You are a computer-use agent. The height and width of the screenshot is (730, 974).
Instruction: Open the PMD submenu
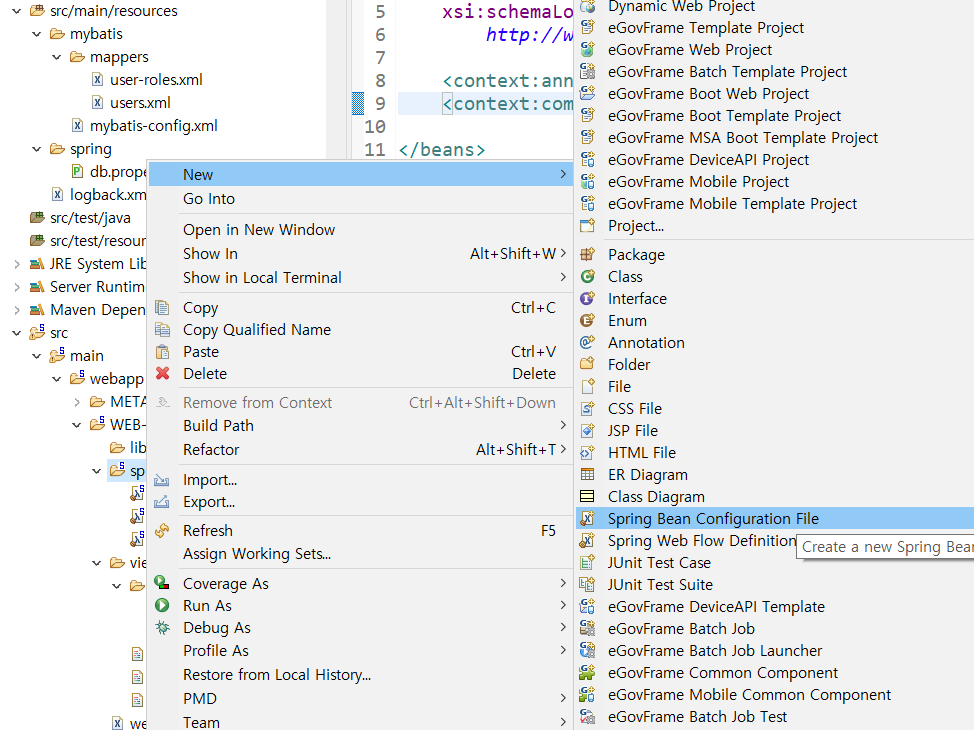pyautogui.click(x=360, y=698)
